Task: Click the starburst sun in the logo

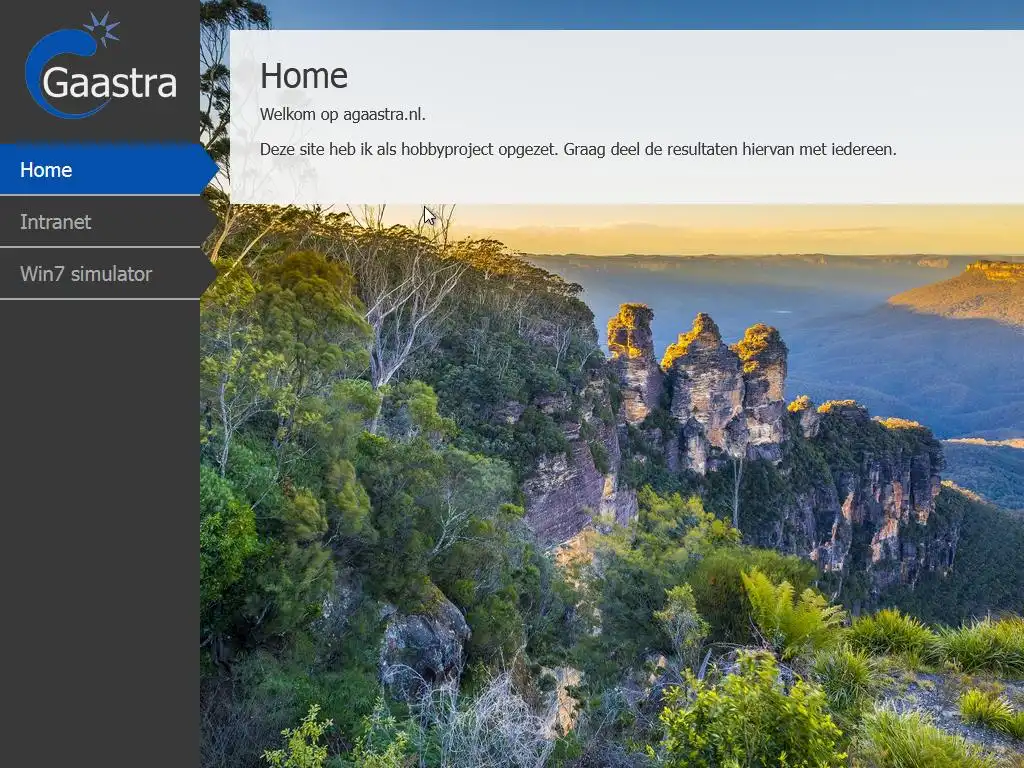Action: [102, 28]
